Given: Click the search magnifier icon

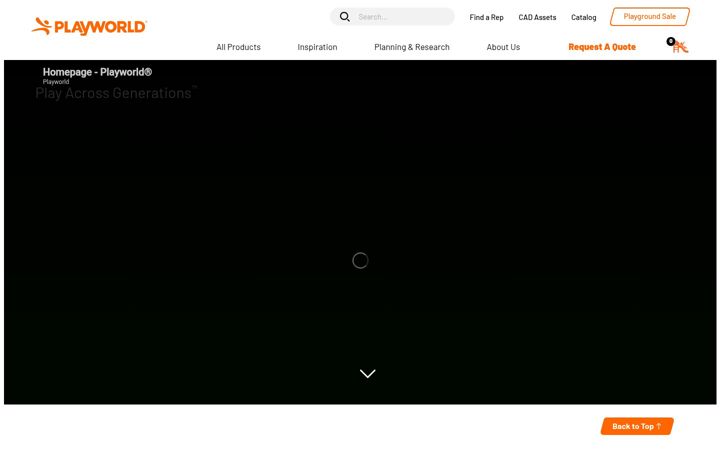Looking at the screenshot, I should [344, 17].
